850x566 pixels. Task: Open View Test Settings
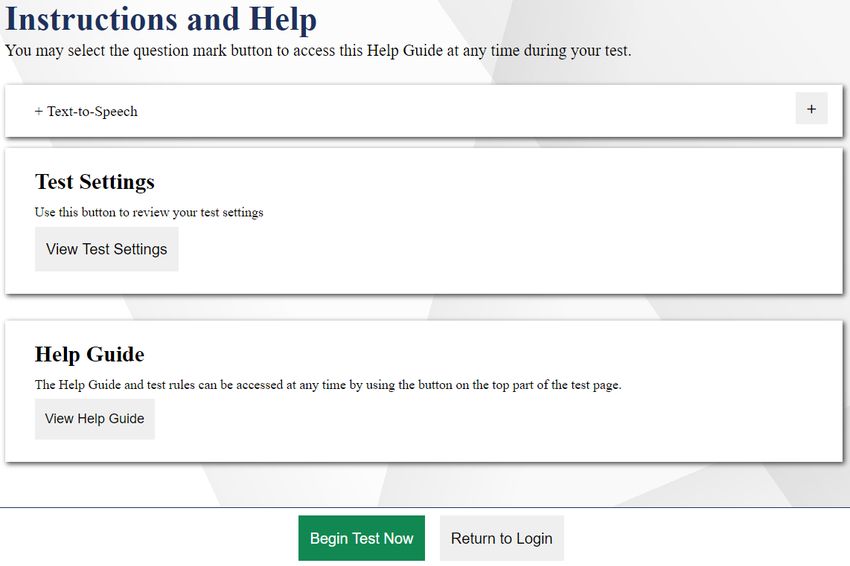tap(107, 249)
